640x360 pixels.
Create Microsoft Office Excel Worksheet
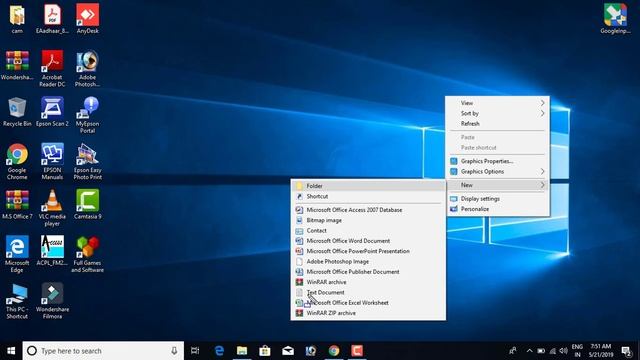pos(368,302)
